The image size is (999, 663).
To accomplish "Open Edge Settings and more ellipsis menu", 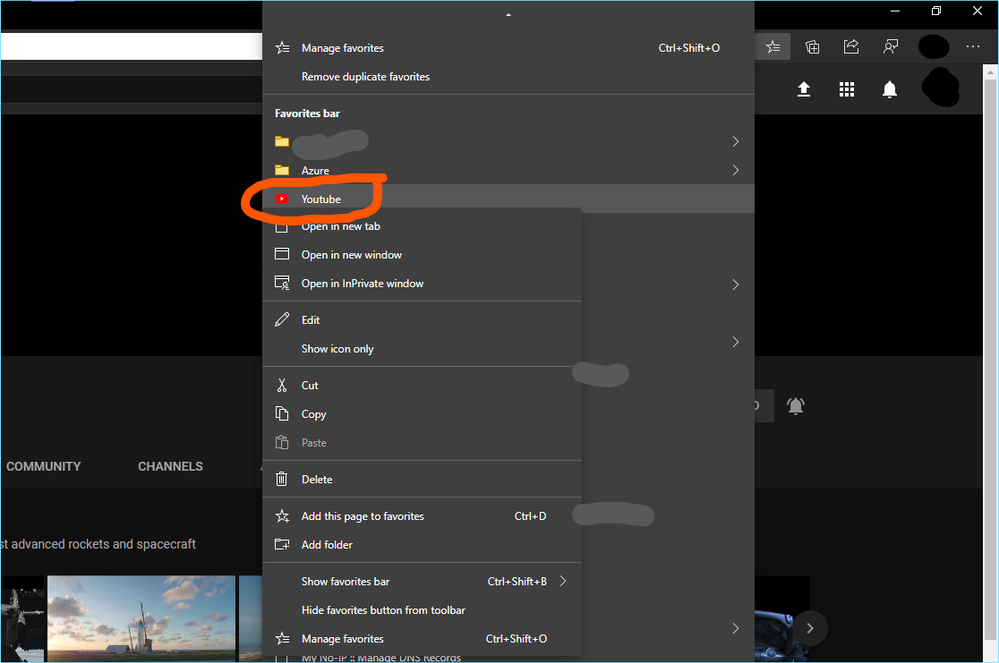I will [x=973, y=46].
